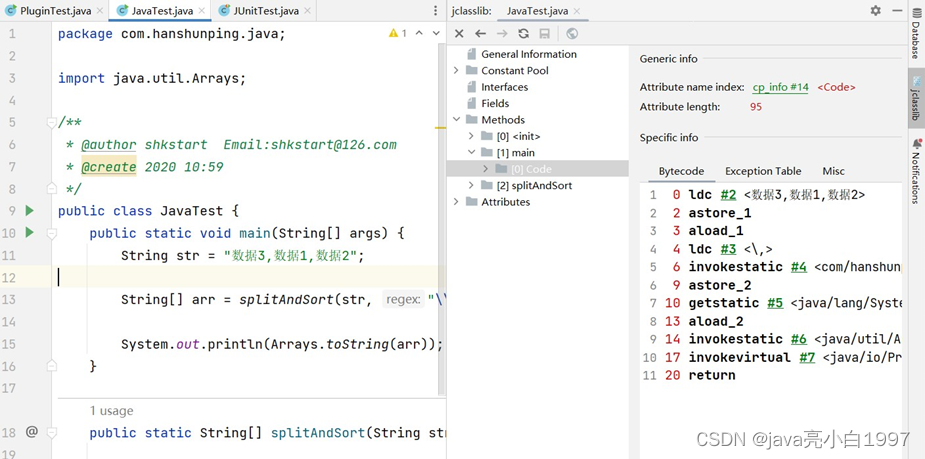Follow the #6 invokestatic reference link
The image size is (925, 459).
(x=799, y=339)
